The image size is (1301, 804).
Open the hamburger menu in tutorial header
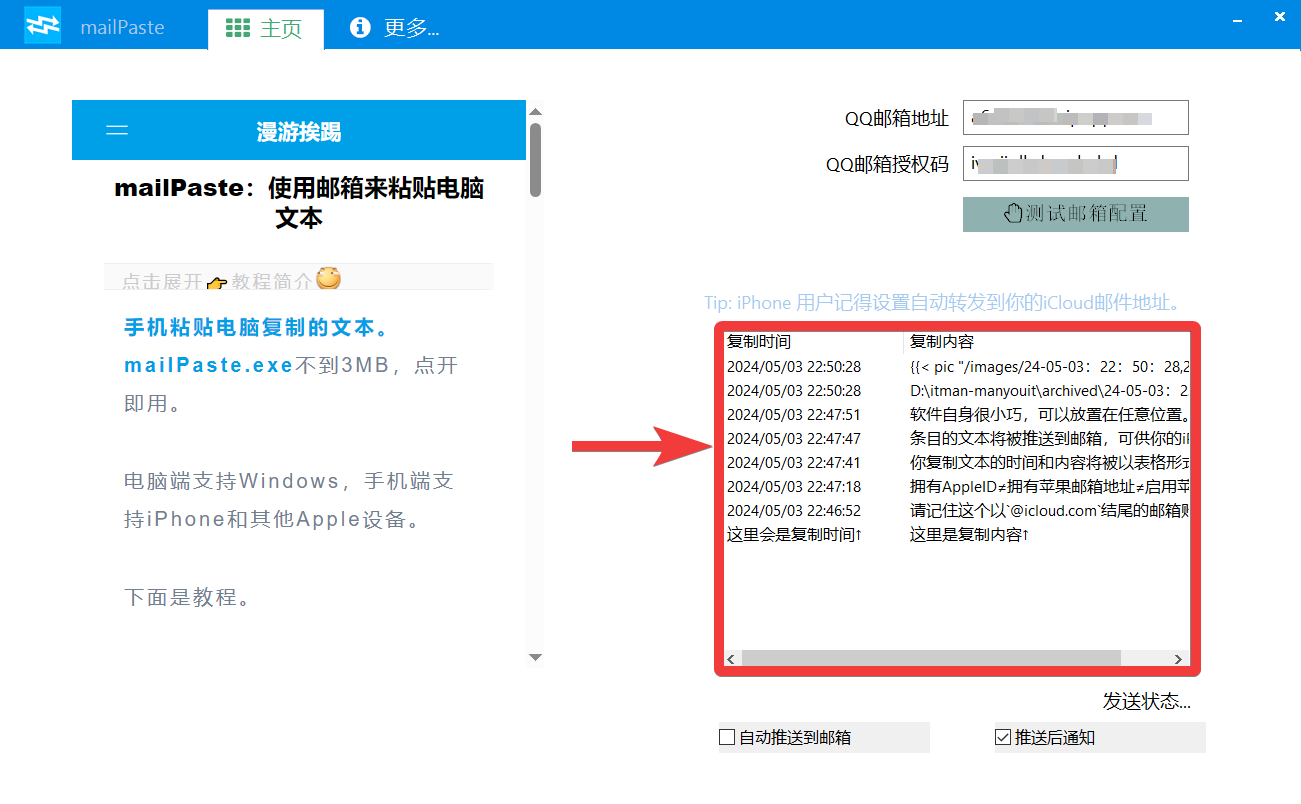[x=117, y=131]
